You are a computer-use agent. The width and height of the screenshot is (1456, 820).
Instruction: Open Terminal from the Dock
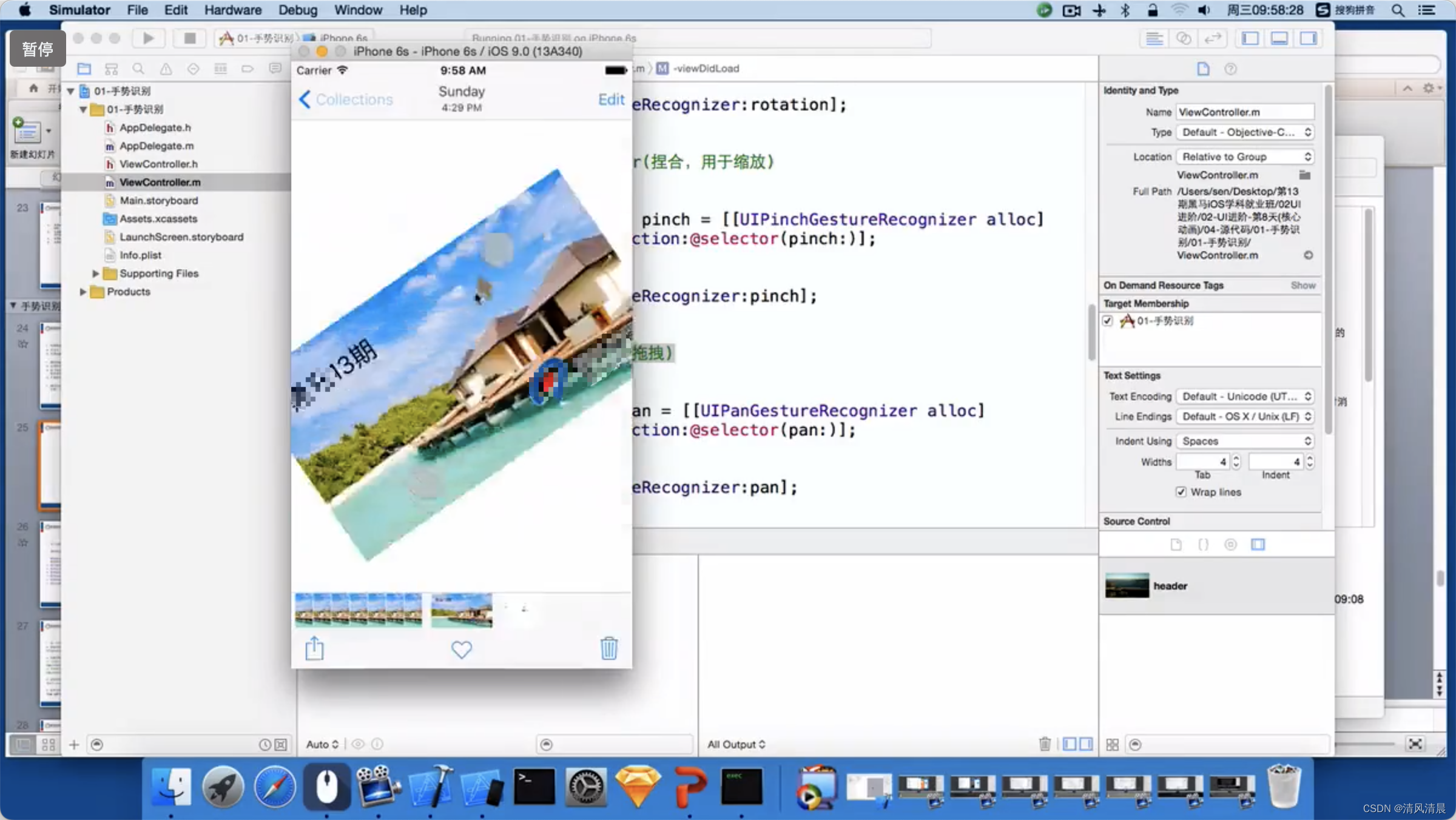point(534,787)
